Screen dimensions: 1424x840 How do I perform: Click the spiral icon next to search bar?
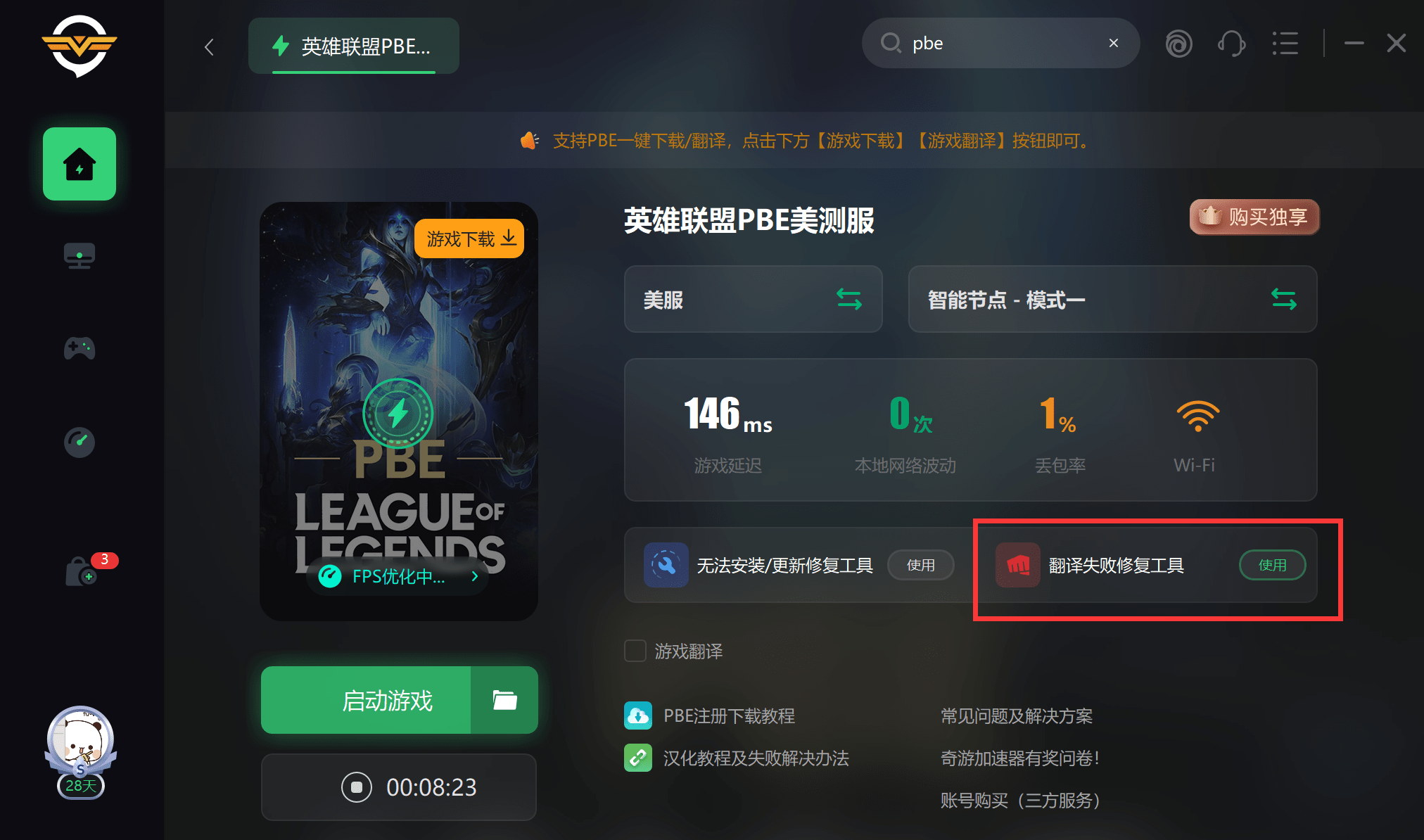tap(1179, 44)
